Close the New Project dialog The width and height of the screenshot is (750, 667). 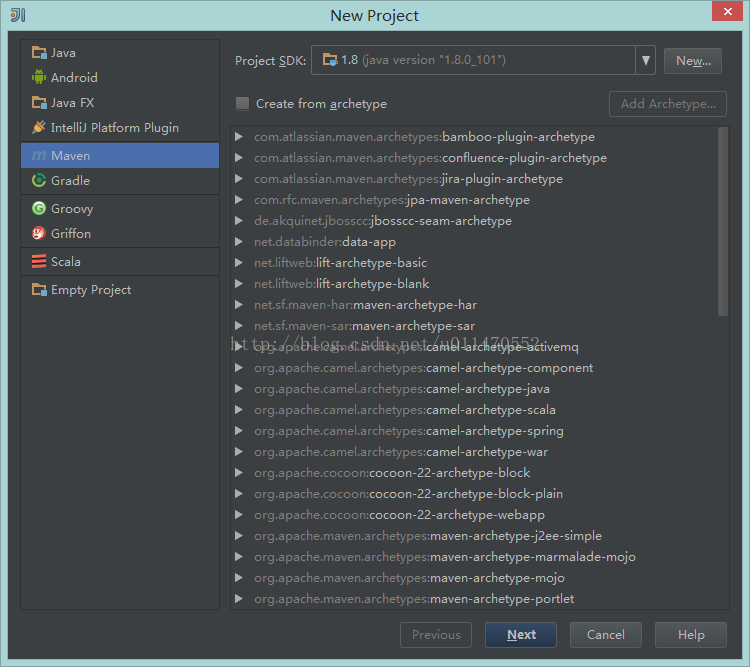pyautogui.click(x=728, y=11)
